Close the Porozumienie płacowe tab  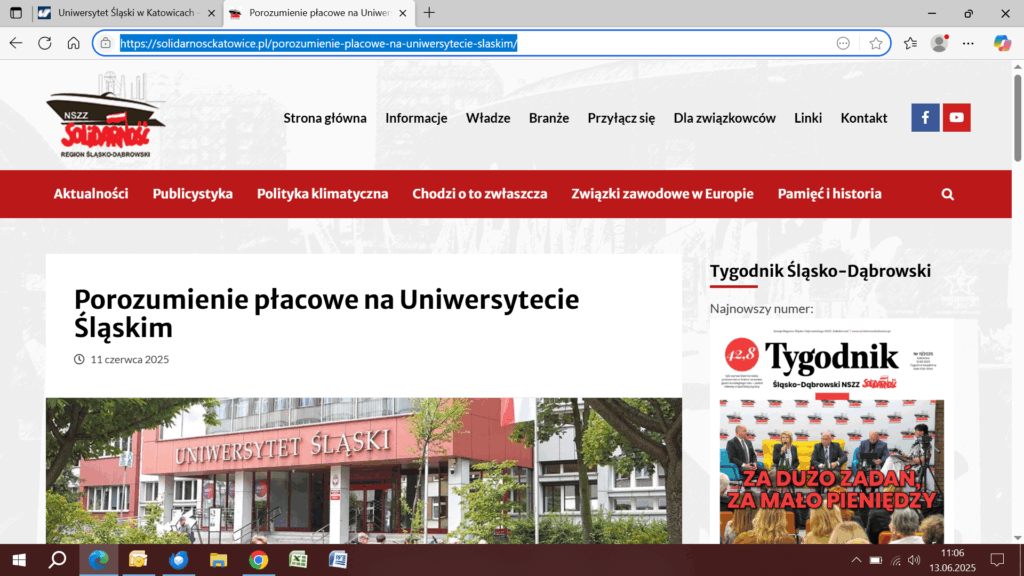click(402, 13)
